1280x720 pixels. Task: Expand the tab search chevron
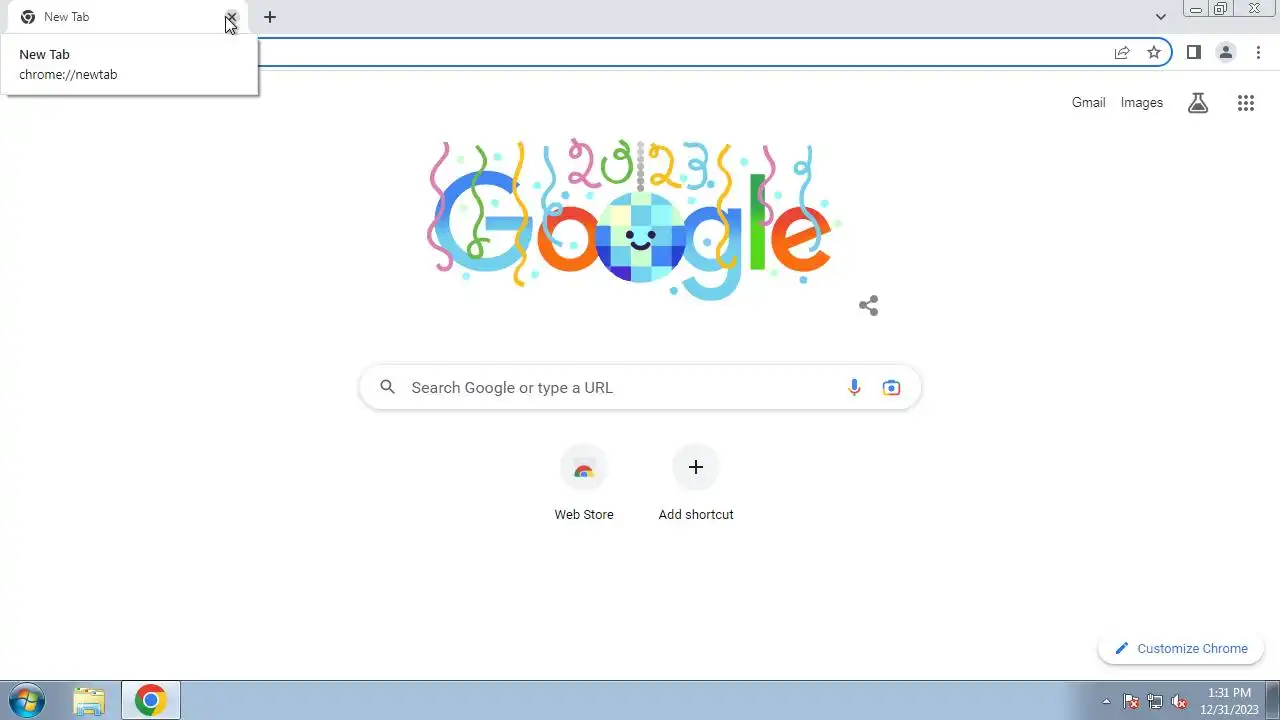click(x=1160, y=17)
